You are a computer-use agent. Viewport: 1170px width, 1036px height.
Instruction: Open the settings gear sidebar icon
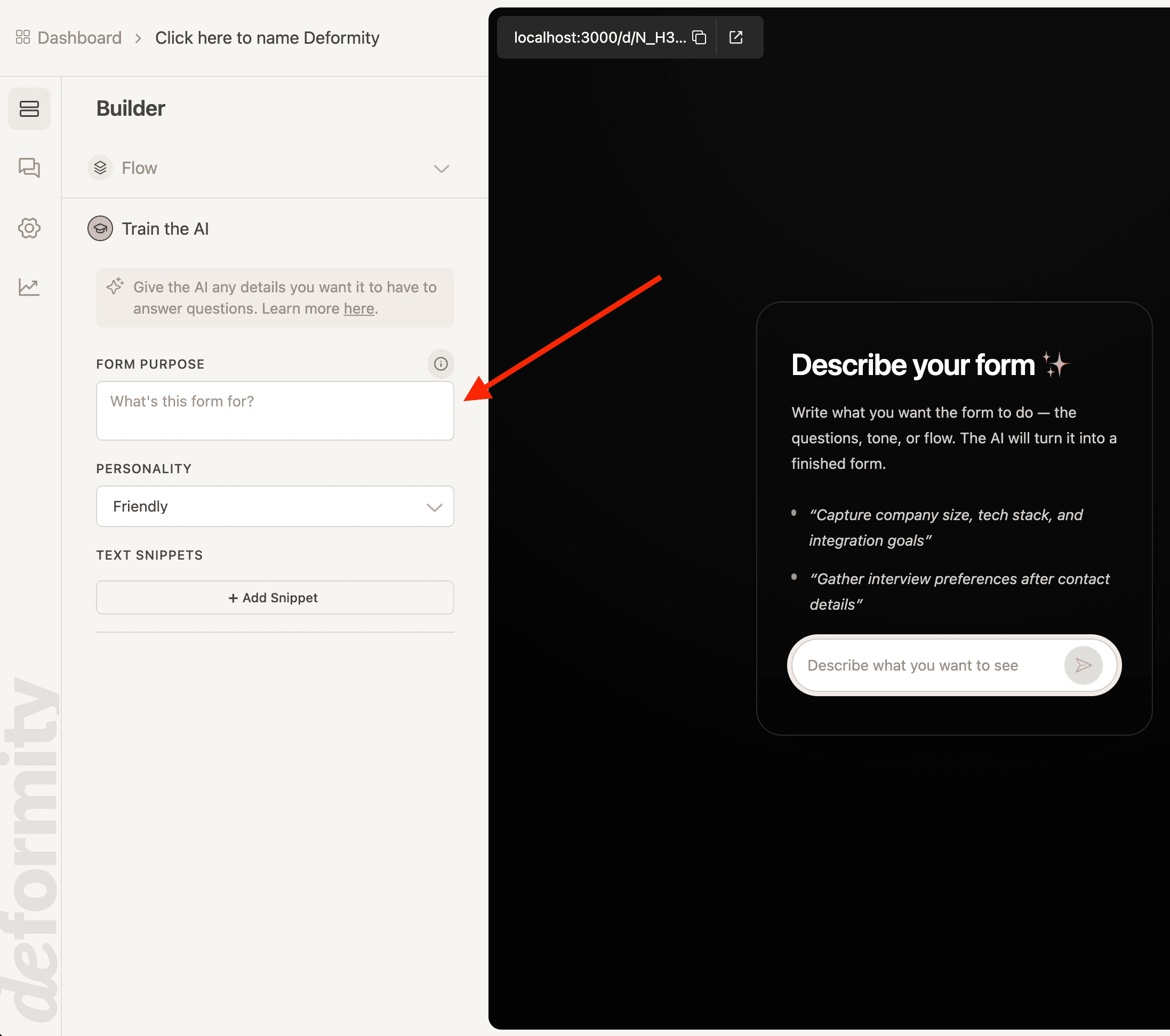tap(29, 228)
